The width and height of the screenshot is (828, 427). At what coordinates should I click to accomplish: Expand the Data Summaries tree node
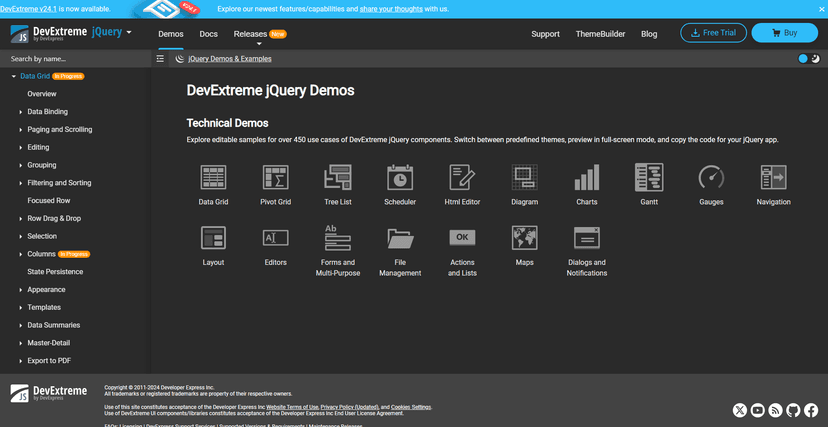pos(21,326)
